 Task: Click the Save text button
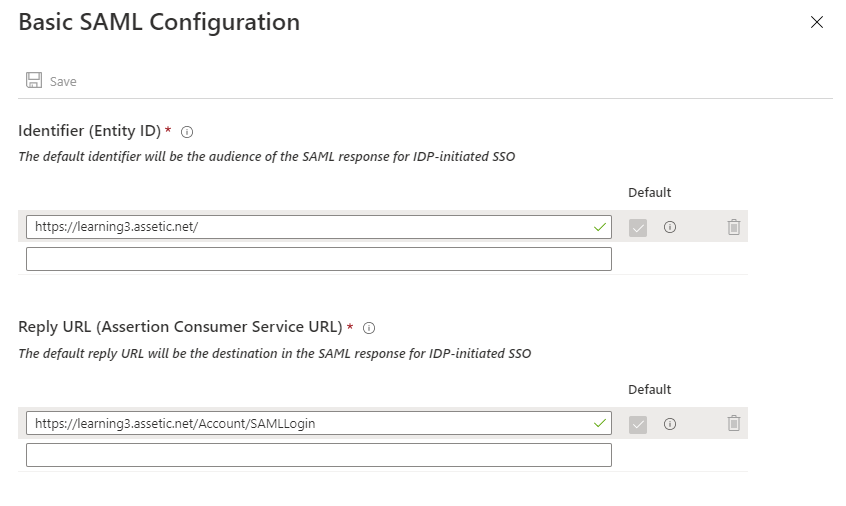coord(63,81)
